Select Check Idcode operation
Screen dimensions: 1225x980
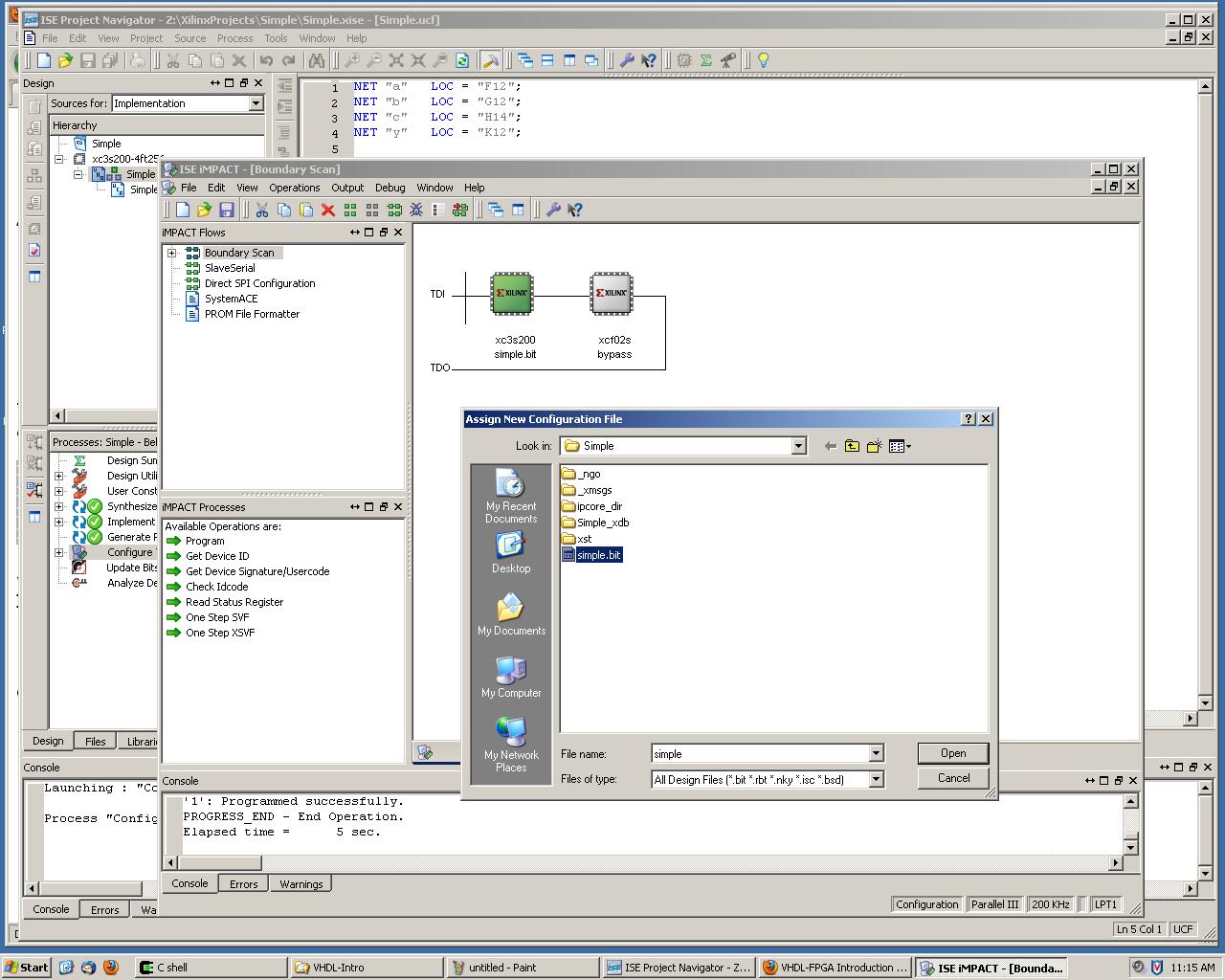[207, 587]
